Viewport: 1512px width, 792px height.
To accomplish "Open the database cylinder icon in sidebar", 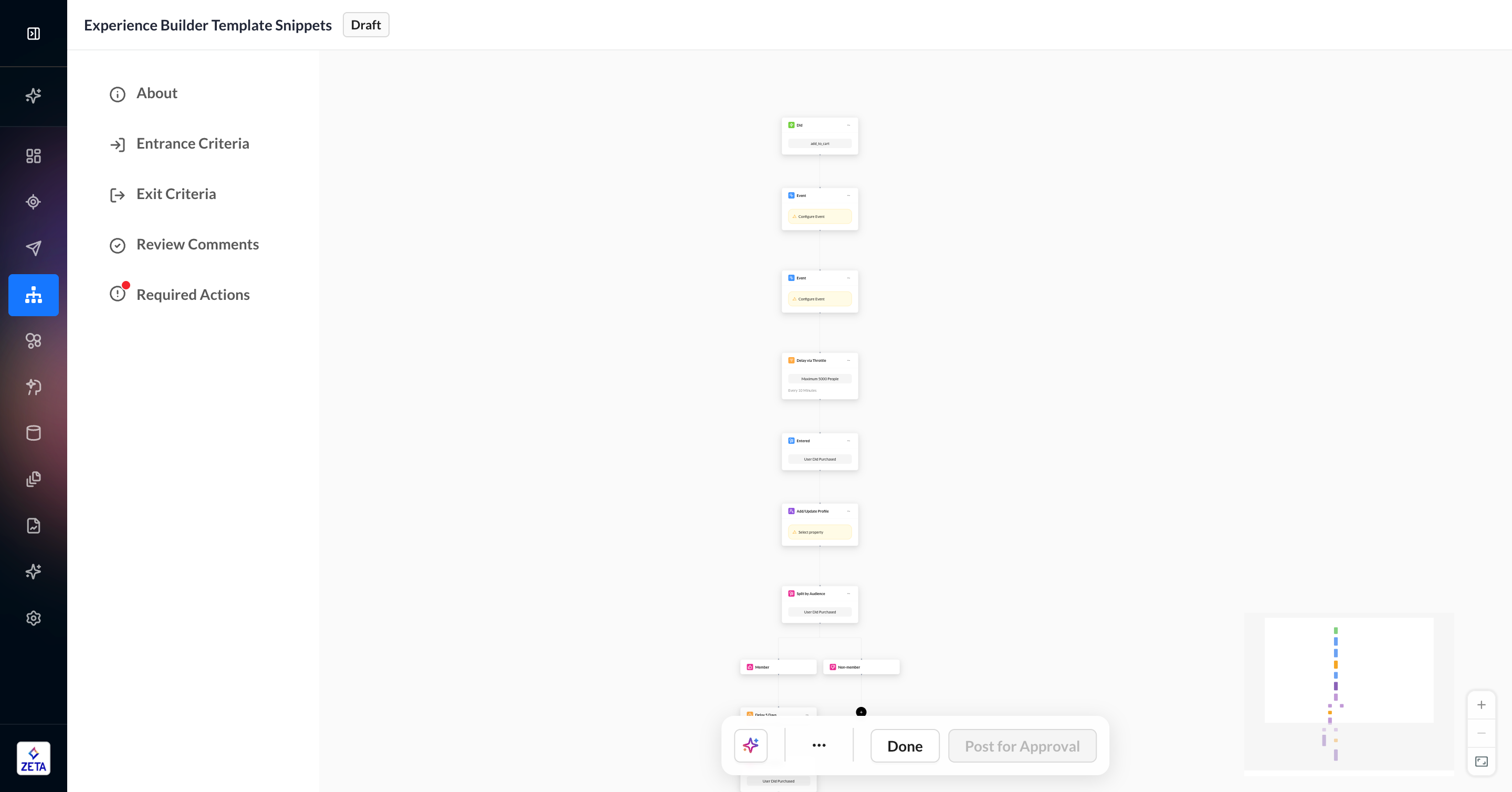I will coord(34,433).
